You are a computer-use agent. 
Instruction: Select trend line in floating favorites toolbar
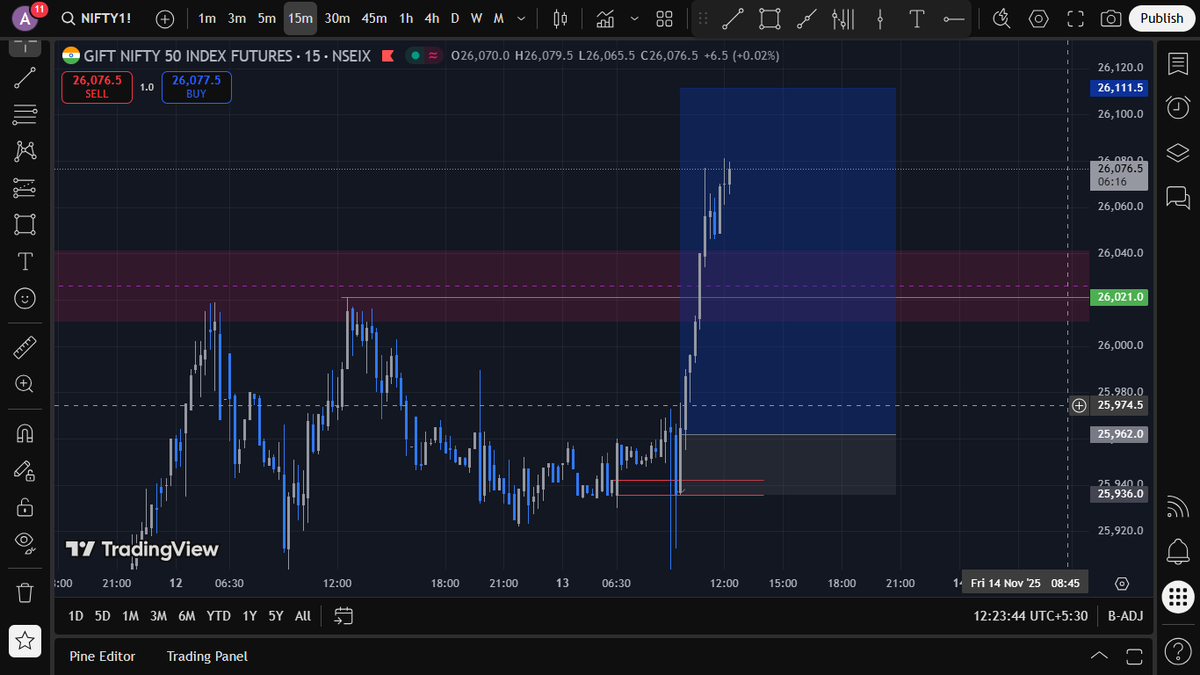(x=733, y=18)
